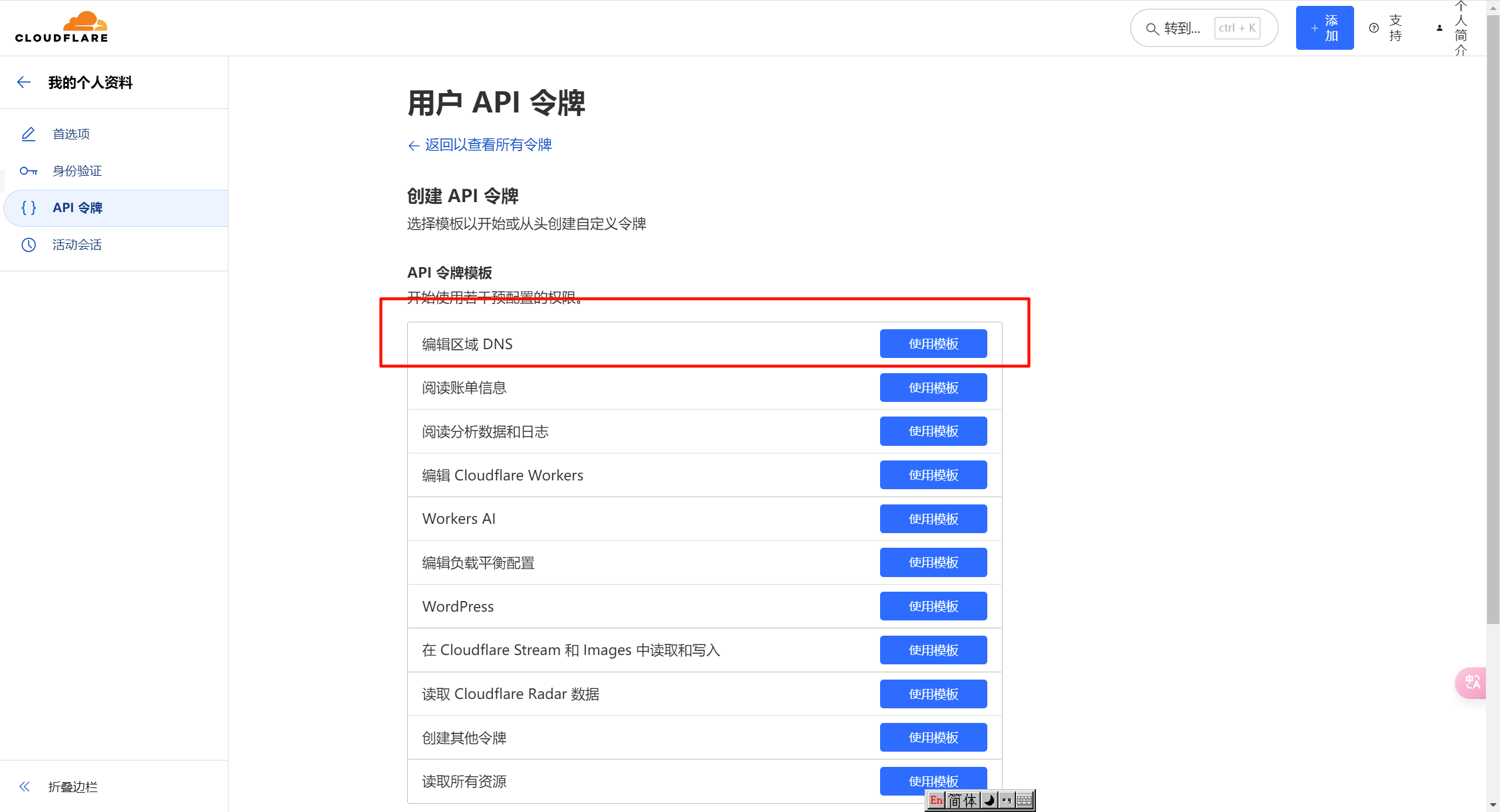Open the 添加 add menu button
The width and height of the screenshot is (1500, 812).
pyautogui.click(x=1324, y=28)
